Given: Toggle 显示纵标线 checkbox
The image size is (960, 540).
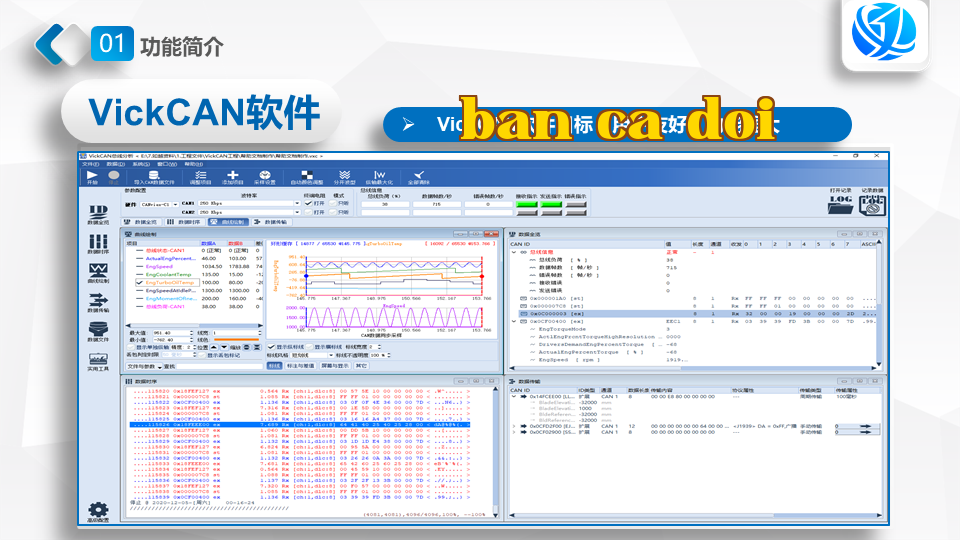Looking at the screenshot, I should (x=271, y=347).
